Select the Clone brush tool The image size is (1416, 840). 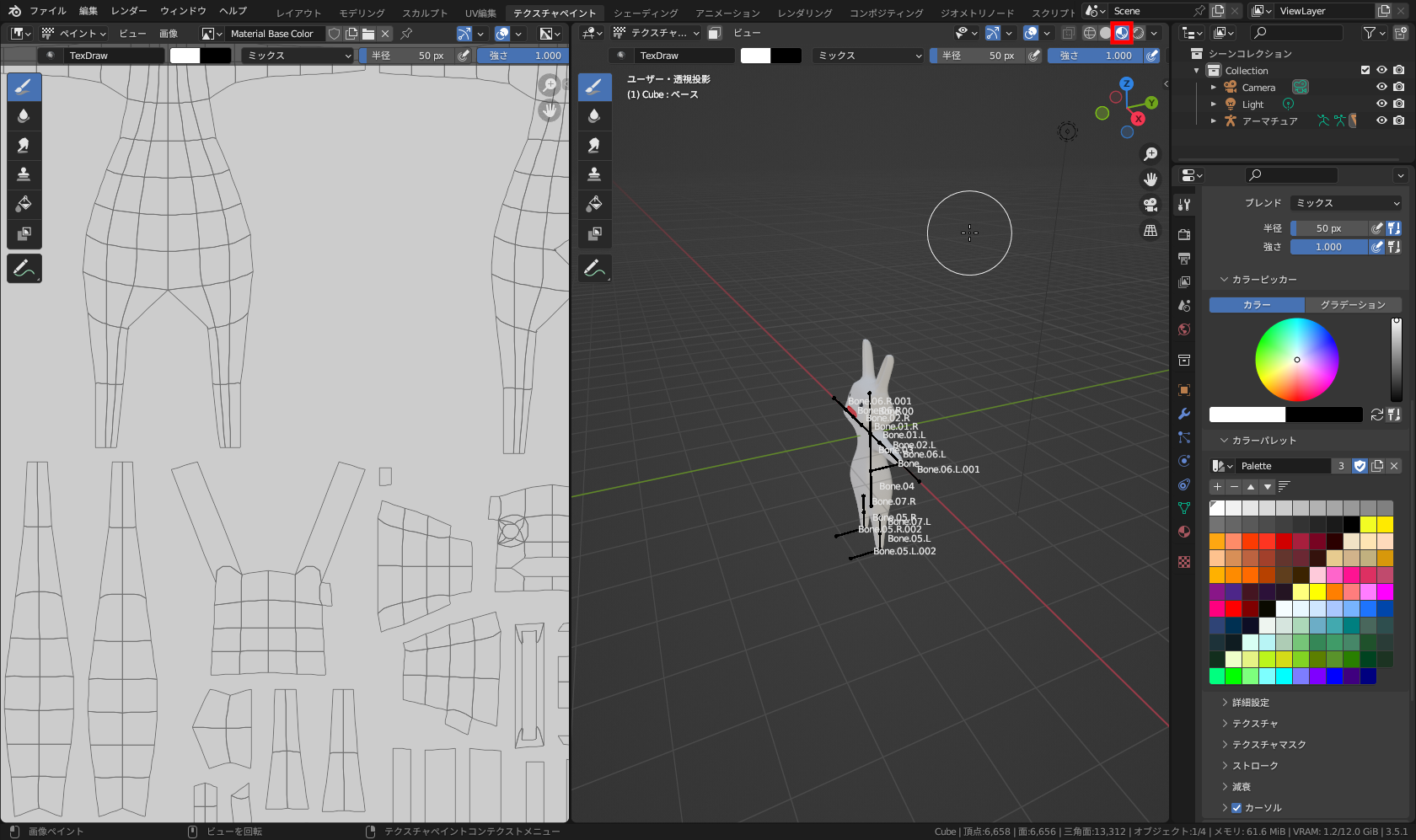(x=24, y=174)
